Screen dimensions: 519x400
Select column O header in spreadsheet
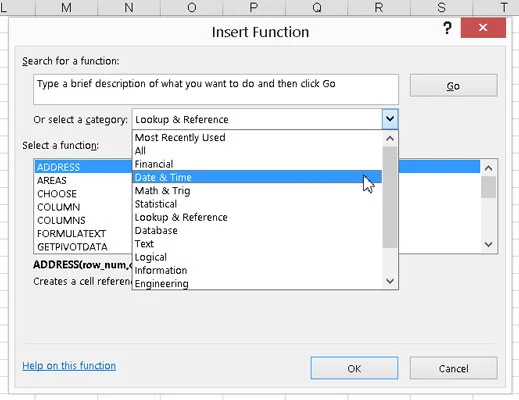[191, 7]
